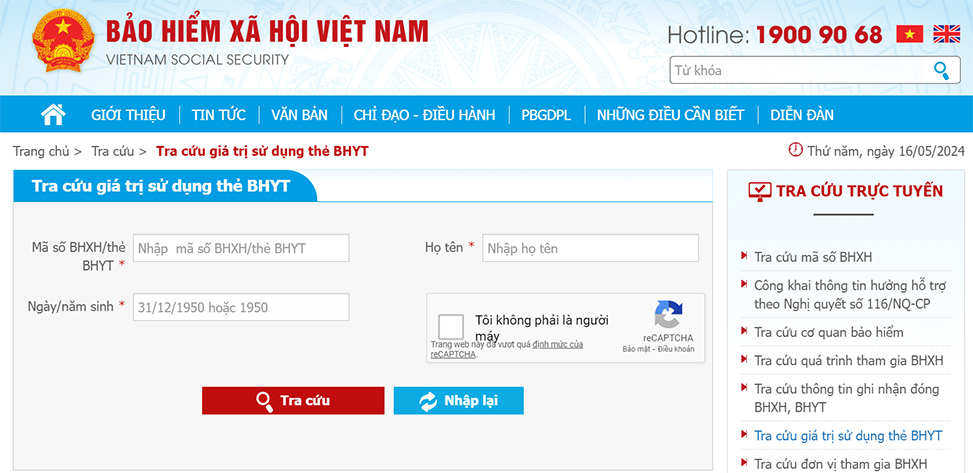Open the VĂN BẢN menu item

299,115
